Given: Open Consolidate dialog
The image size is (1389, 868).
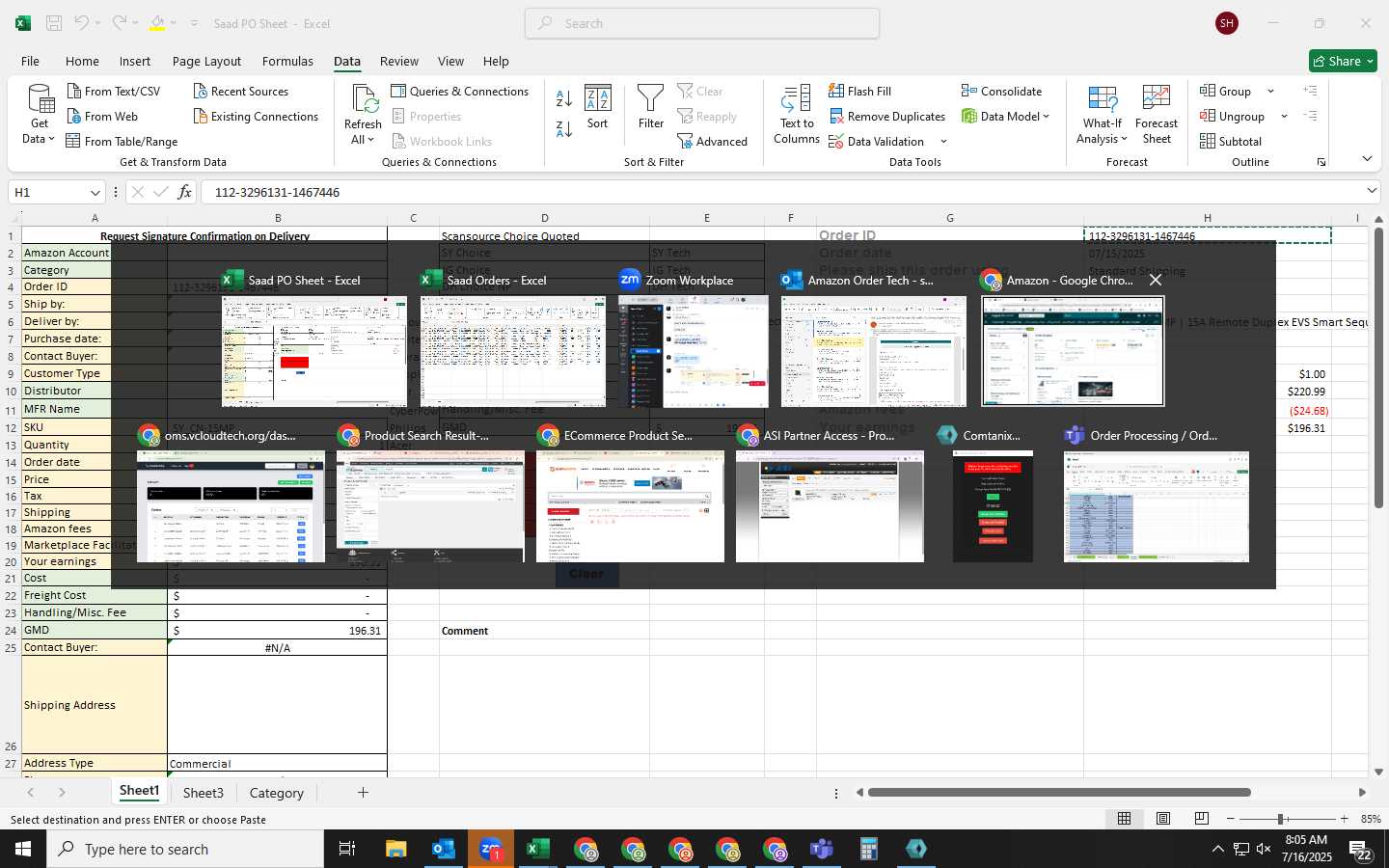Looking at the screenshot, I should click(x=1001, y=92).
